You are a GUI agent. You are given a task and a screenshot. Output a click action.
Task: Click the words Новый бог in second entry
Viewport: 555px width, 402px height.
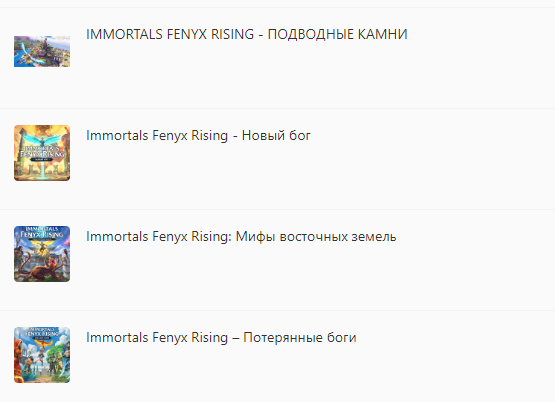click(x=276, y=136)
